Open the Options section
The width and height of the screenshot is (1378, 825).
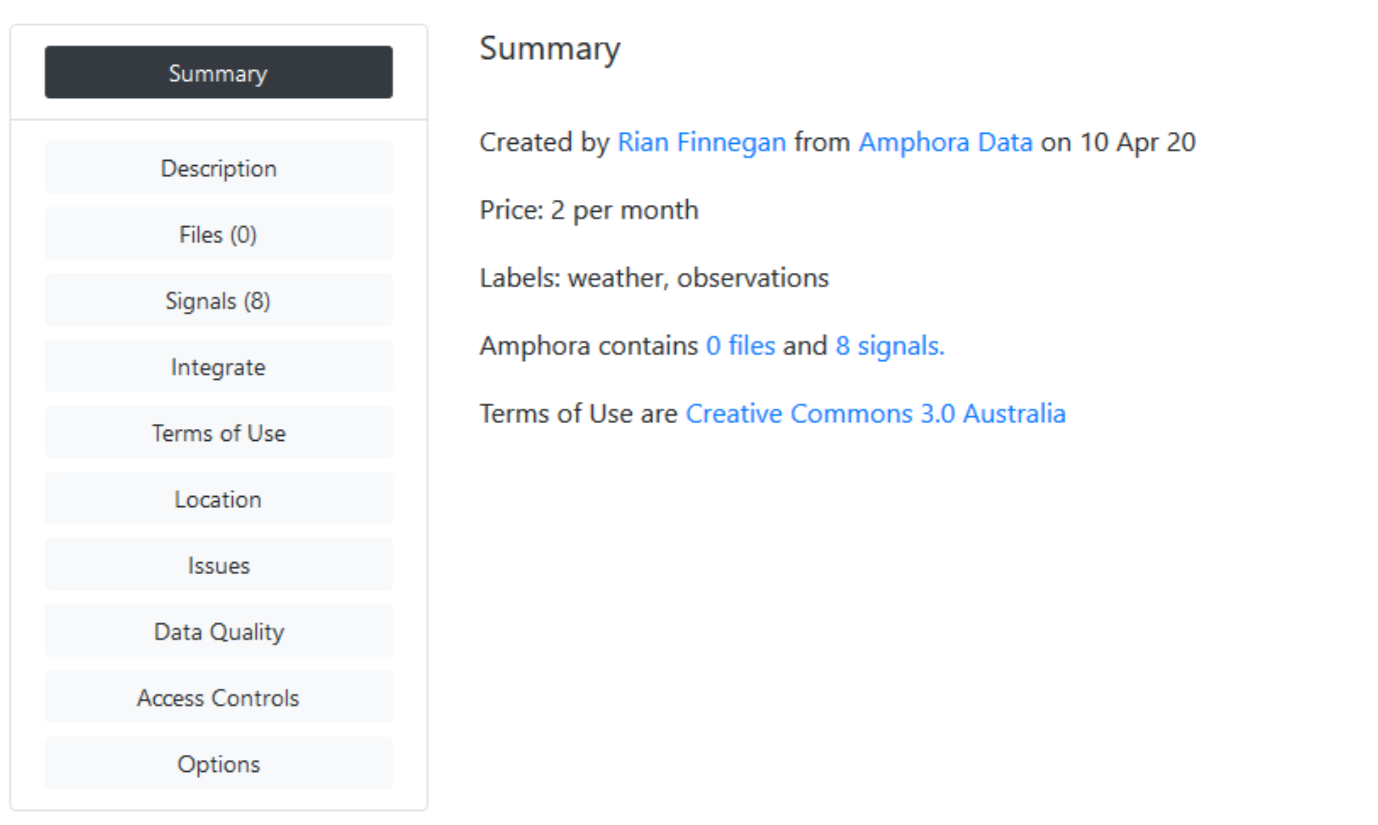pyautogui.click(x=218, y=763)
